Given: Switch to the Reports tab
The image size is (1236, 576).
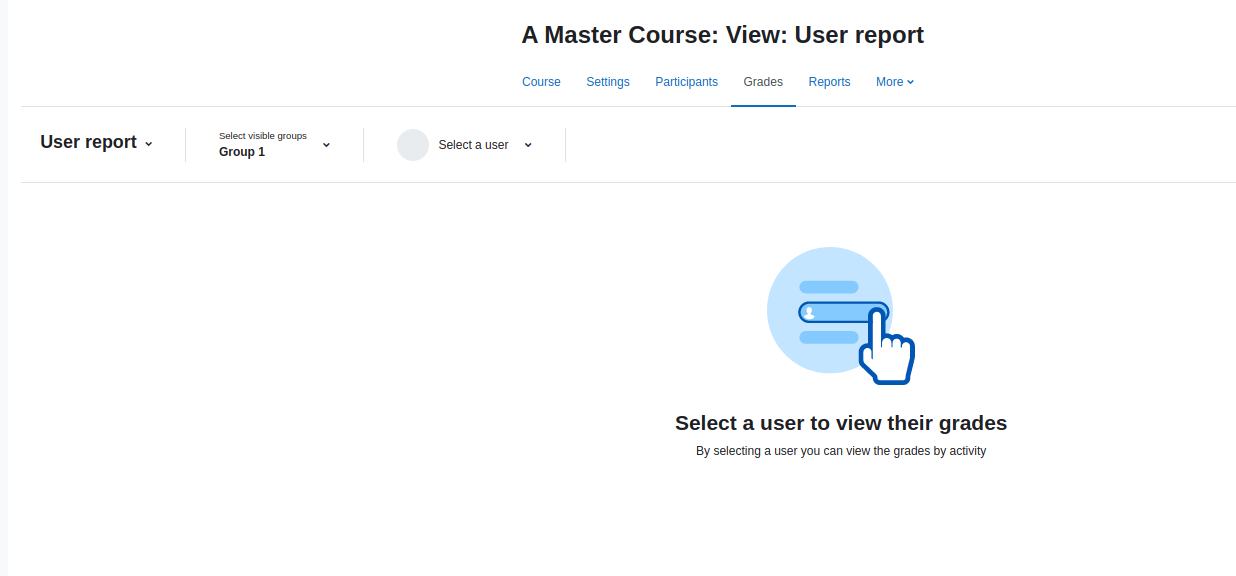Looking at the screenshot, I should coord(829,82).
